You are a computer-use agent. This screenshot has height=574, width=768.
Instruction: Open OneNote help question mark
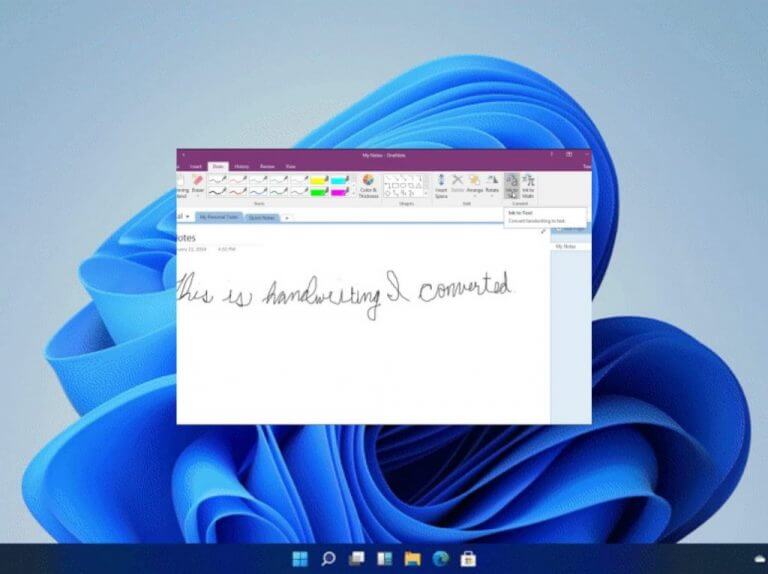pos(551,154)
